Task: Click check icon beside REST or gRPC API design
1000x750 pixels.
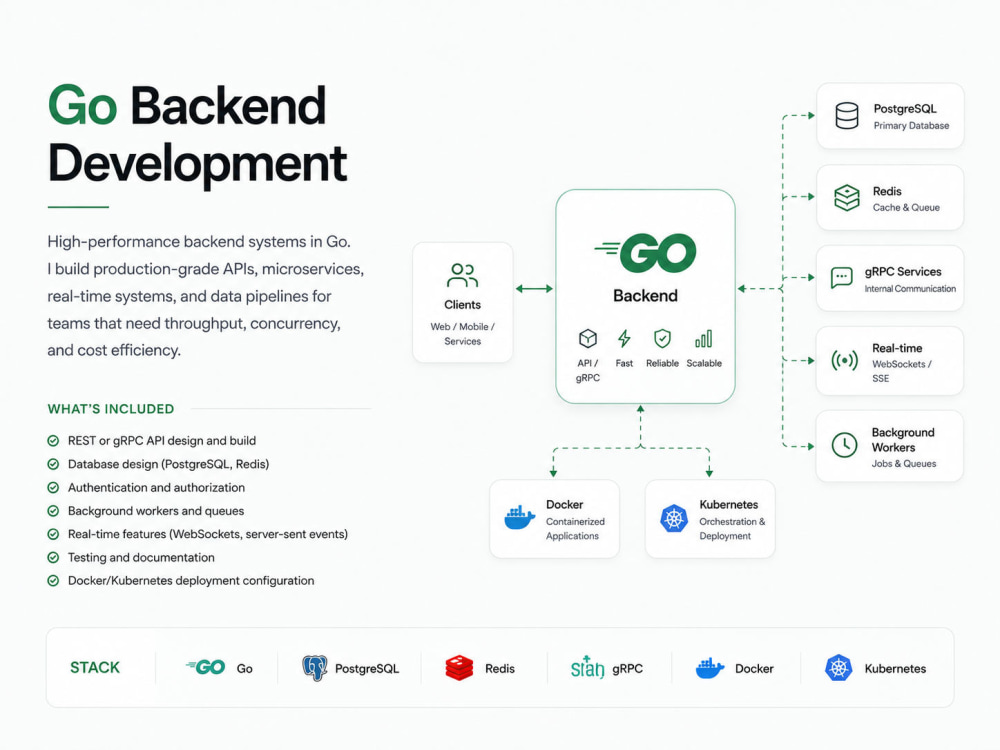Action: click(53, 441)
